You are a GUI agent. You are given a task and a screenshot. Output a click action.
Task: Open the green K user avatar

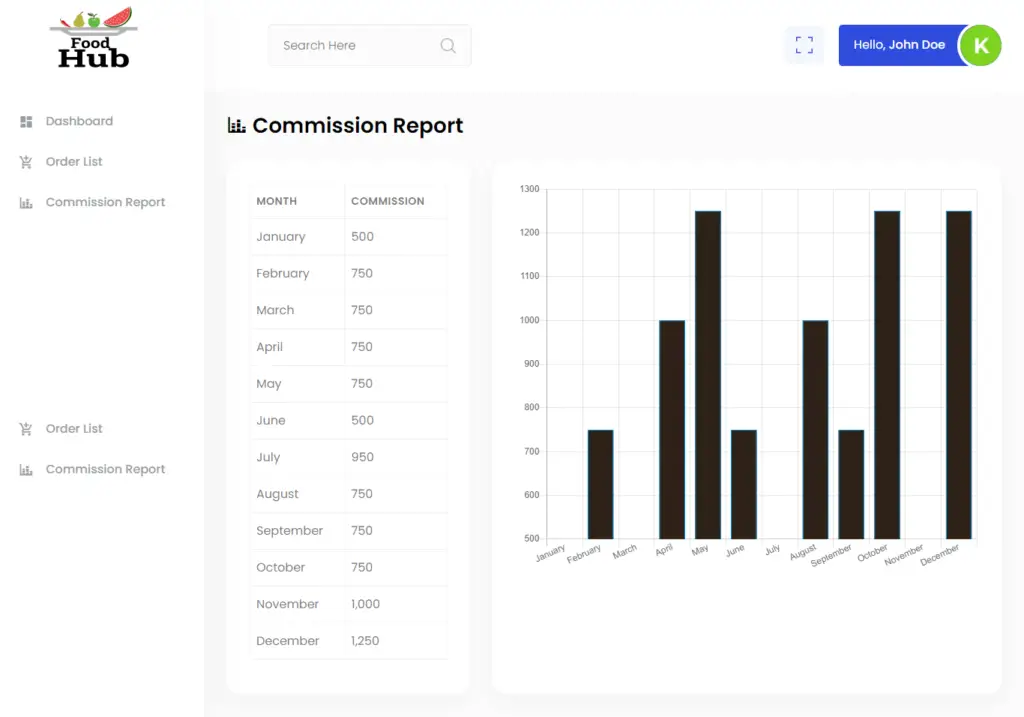click(980, 45)
